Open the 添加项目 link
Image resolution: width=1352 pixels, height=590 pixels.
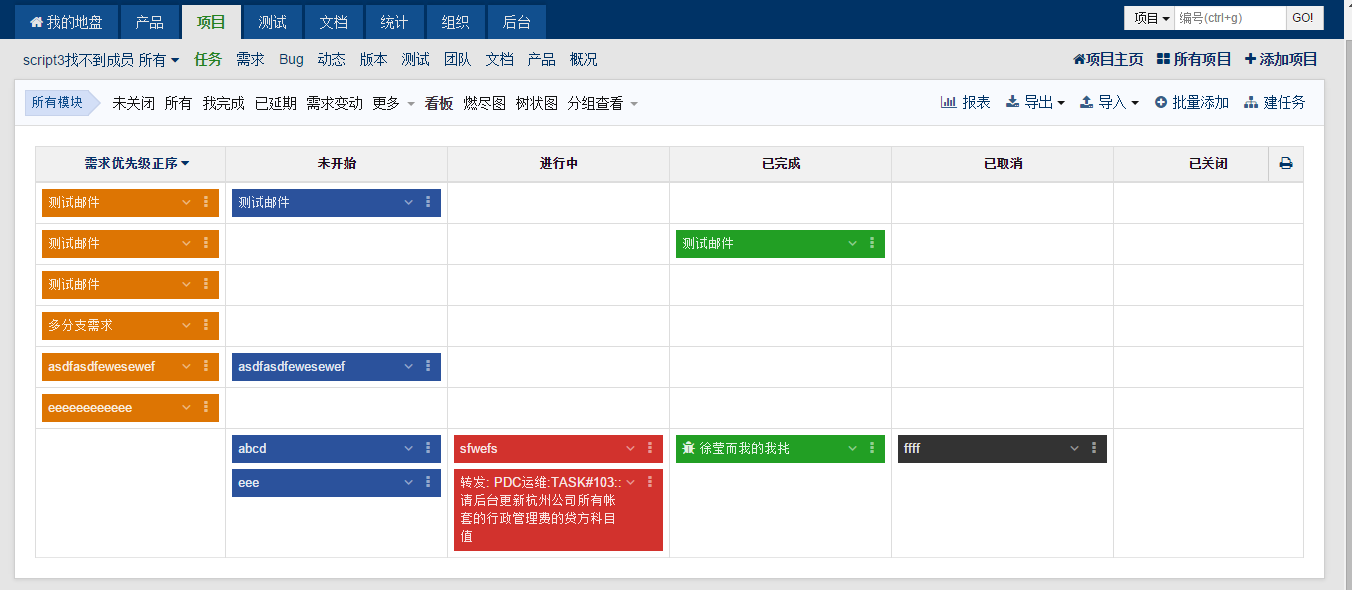point(1281,59)
